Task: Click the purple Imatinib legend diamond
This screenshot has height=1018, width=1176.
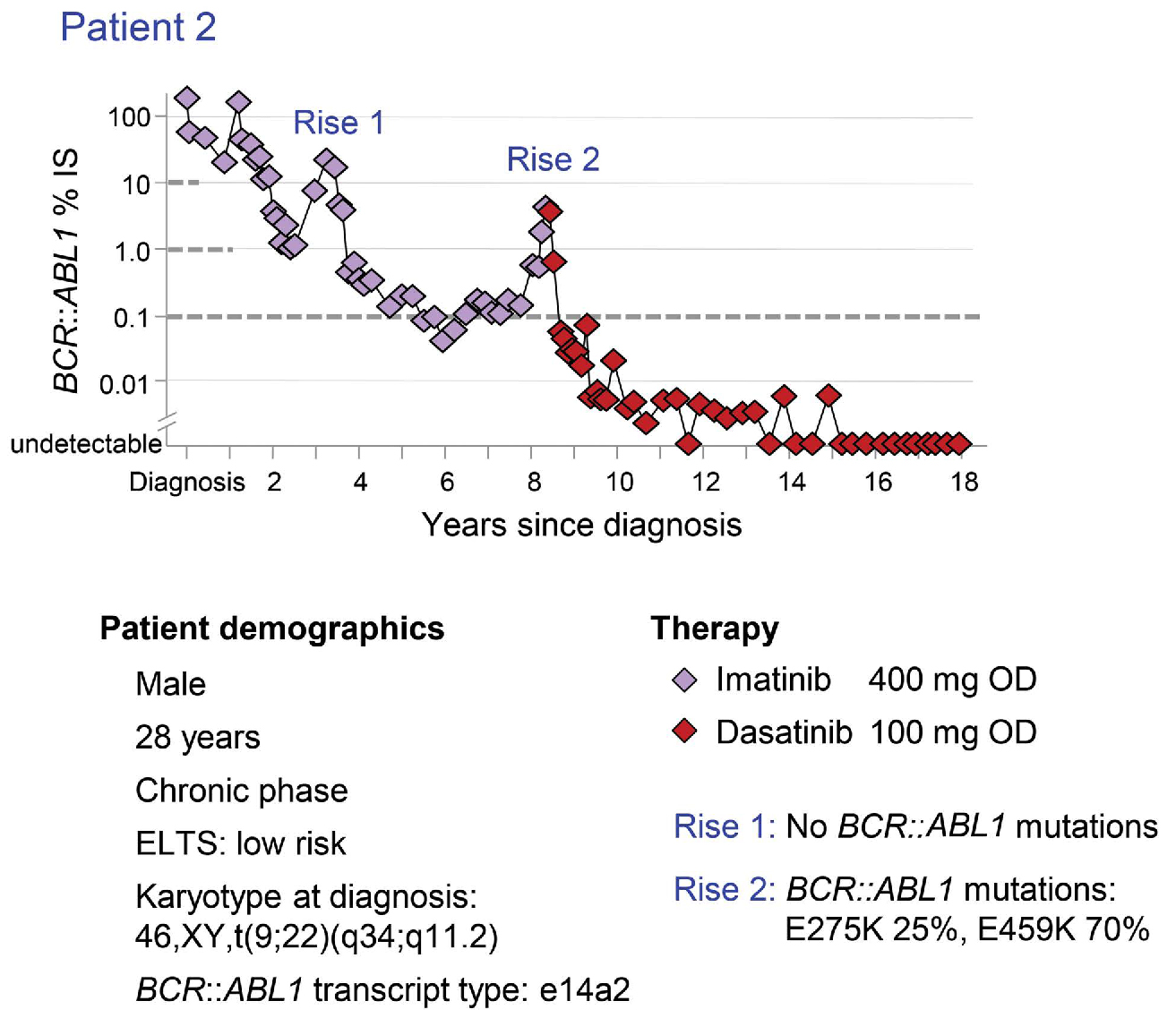Action: [685, 680]
